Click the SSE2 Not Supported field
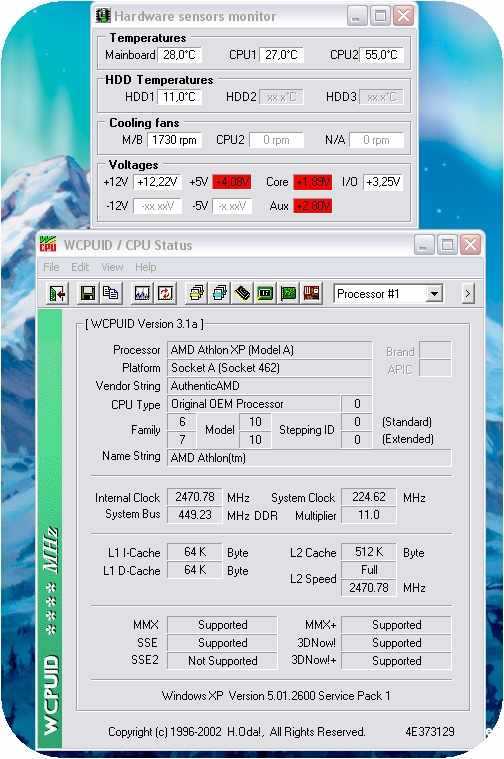 click(x=222, y=661)
